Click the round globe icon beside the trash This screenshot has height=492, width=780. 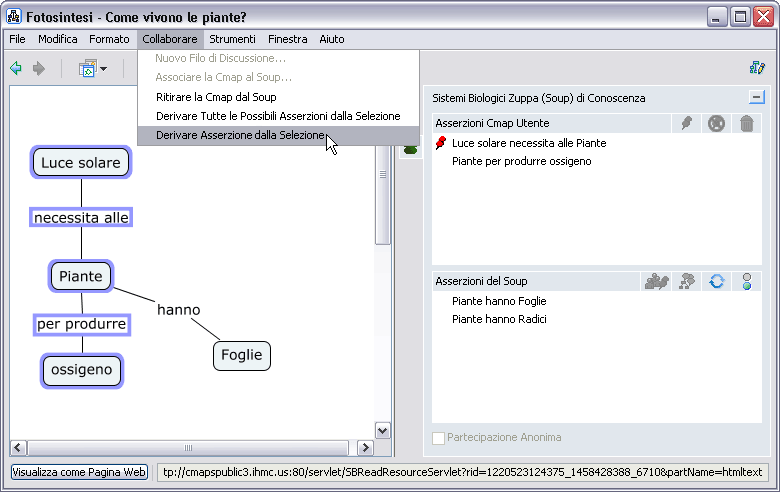[x=716, y=123]
